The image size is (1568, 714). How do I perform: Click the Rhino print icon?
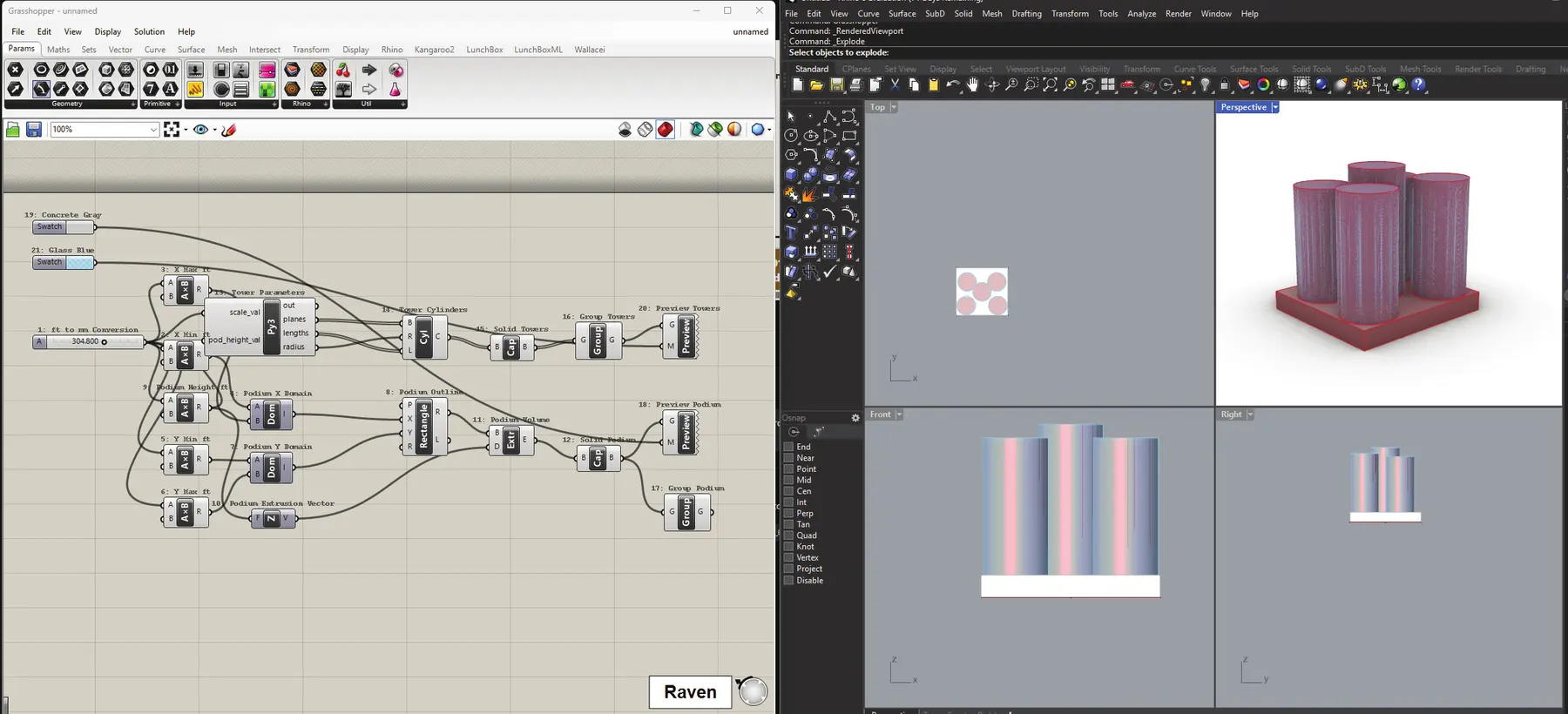[855, 85]
